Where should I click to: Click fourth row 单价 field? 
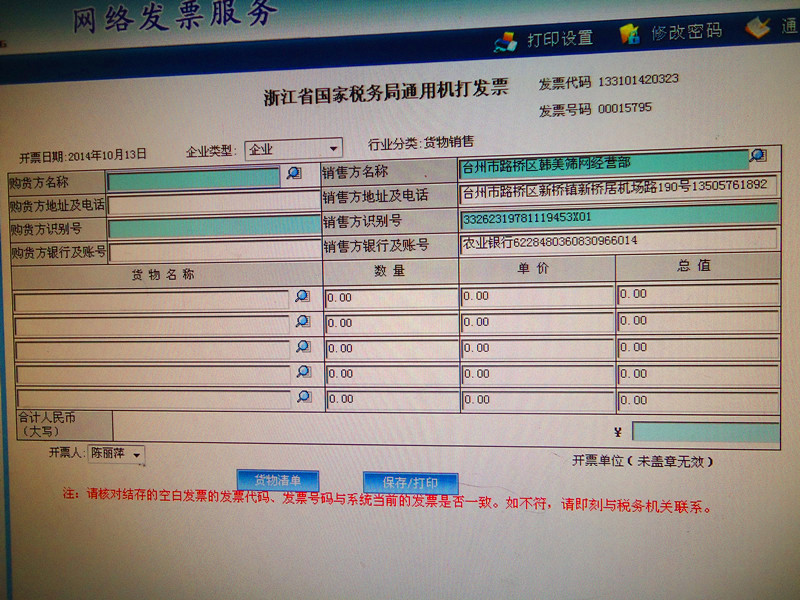click(x=538, y=374)
